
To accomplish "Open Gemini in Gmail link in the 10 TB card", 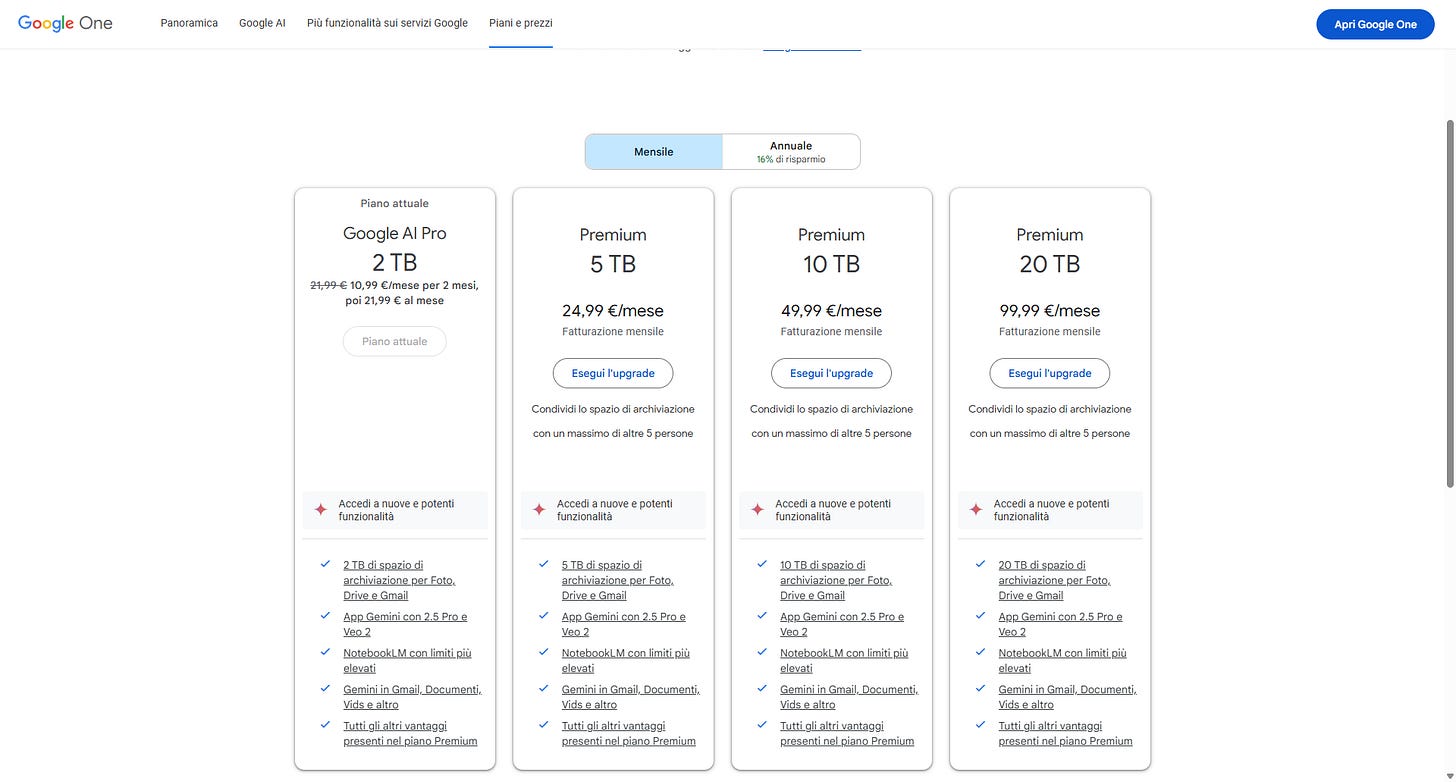I will click(849, 697).
